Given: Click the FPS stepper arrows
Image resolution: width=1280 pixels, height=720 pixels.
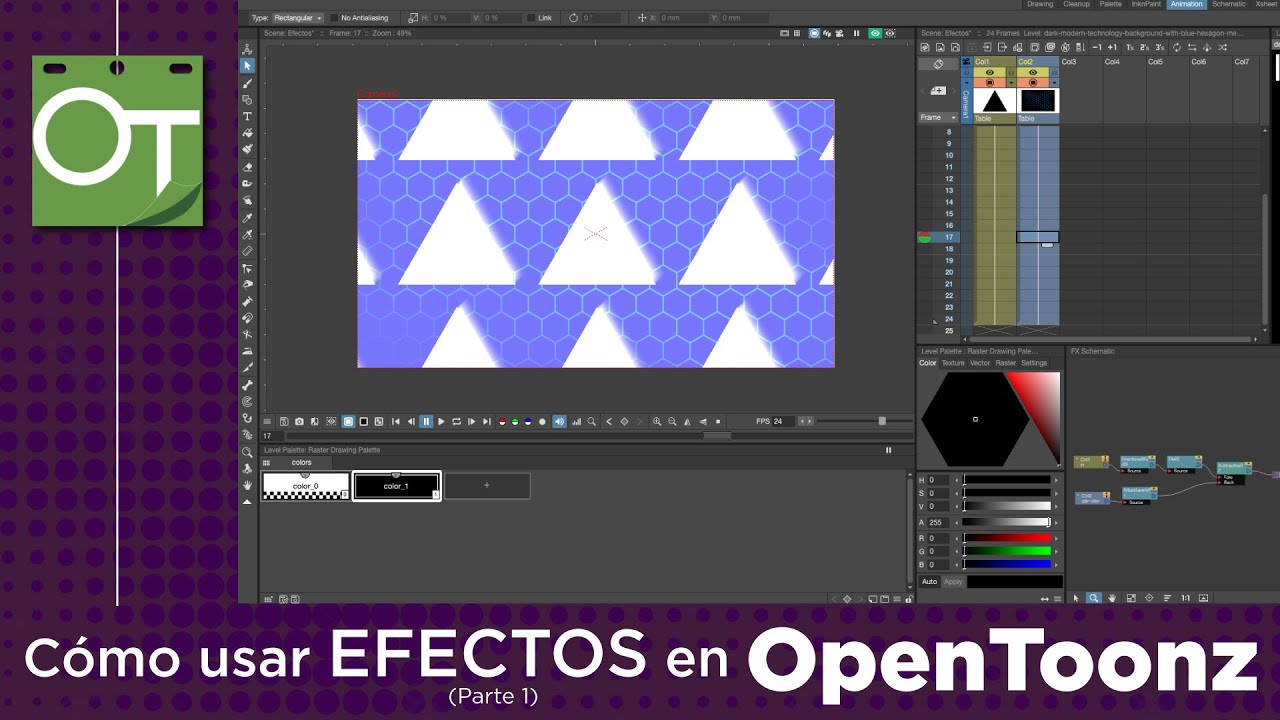Looking at the screenshot, I should click(806, 421).
